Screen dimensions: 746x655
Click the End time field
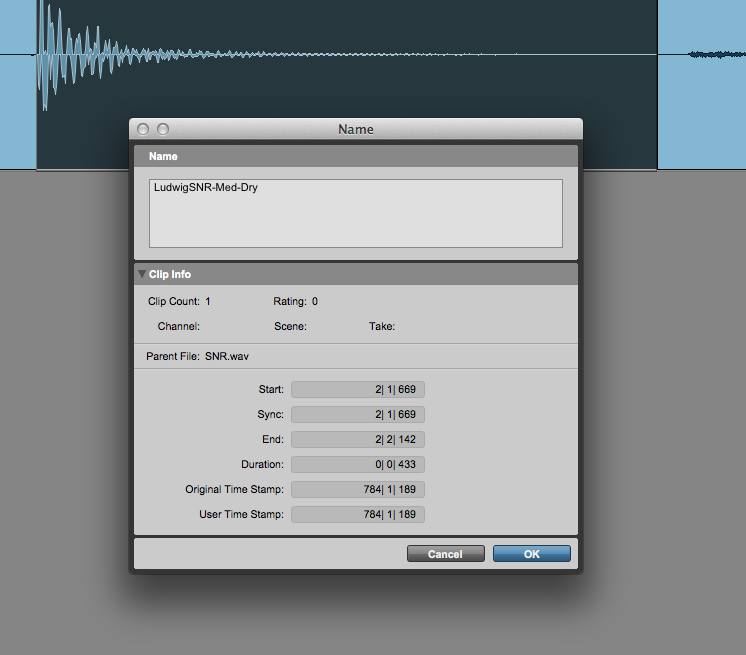(358, 439)
